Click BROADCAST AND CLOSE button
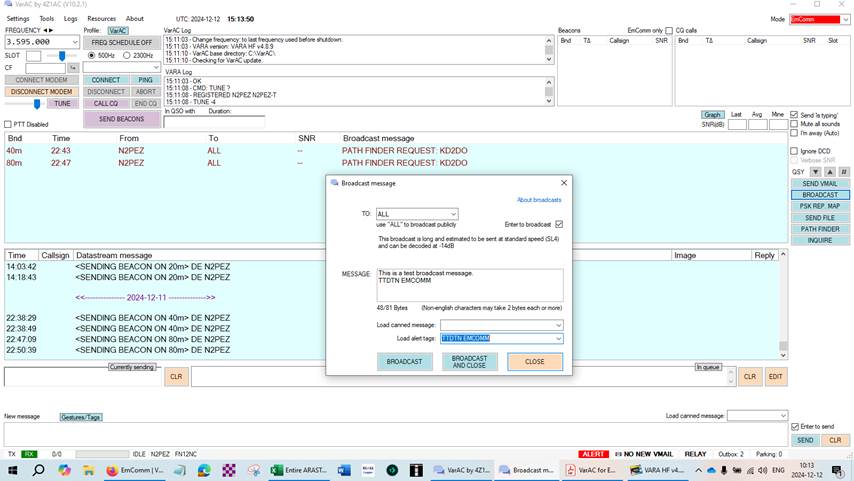 tap(469, 362)
